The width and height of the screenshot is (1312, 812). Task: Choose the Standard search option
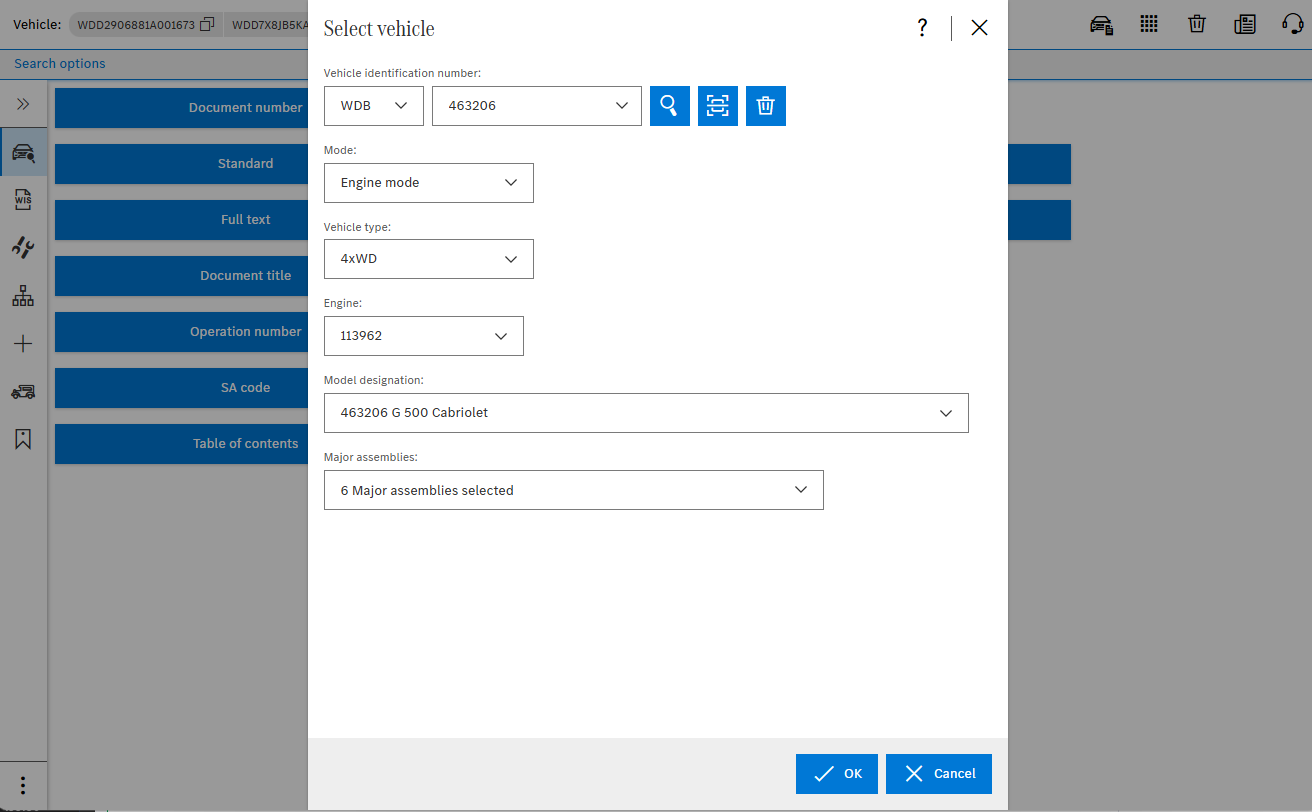[x=181, y=164]
